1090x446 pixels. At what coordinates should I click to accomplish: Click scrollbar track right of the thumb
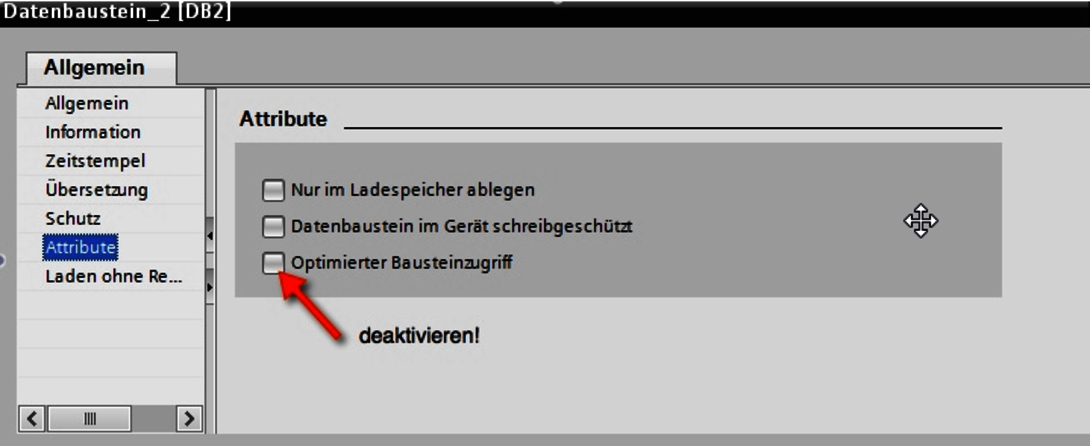tap(152, 418)
